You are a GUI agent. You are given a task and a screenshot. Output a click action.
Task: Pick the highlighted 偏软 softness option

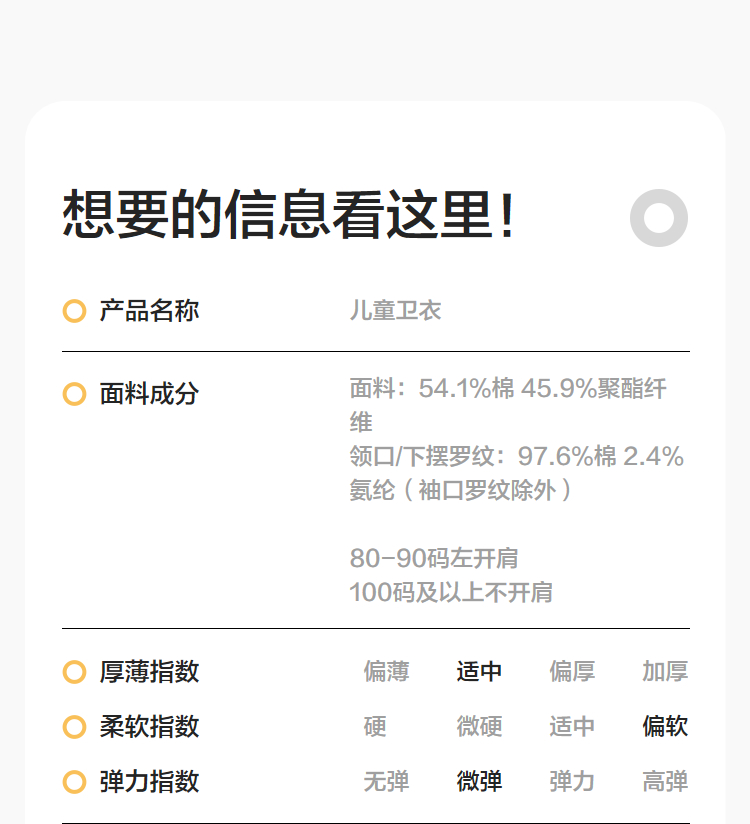(x=665, y=727)
